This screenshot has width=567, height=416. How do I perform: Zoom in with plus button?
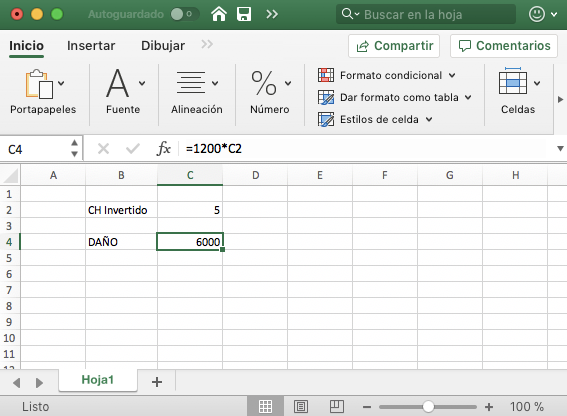coord(489,407)
